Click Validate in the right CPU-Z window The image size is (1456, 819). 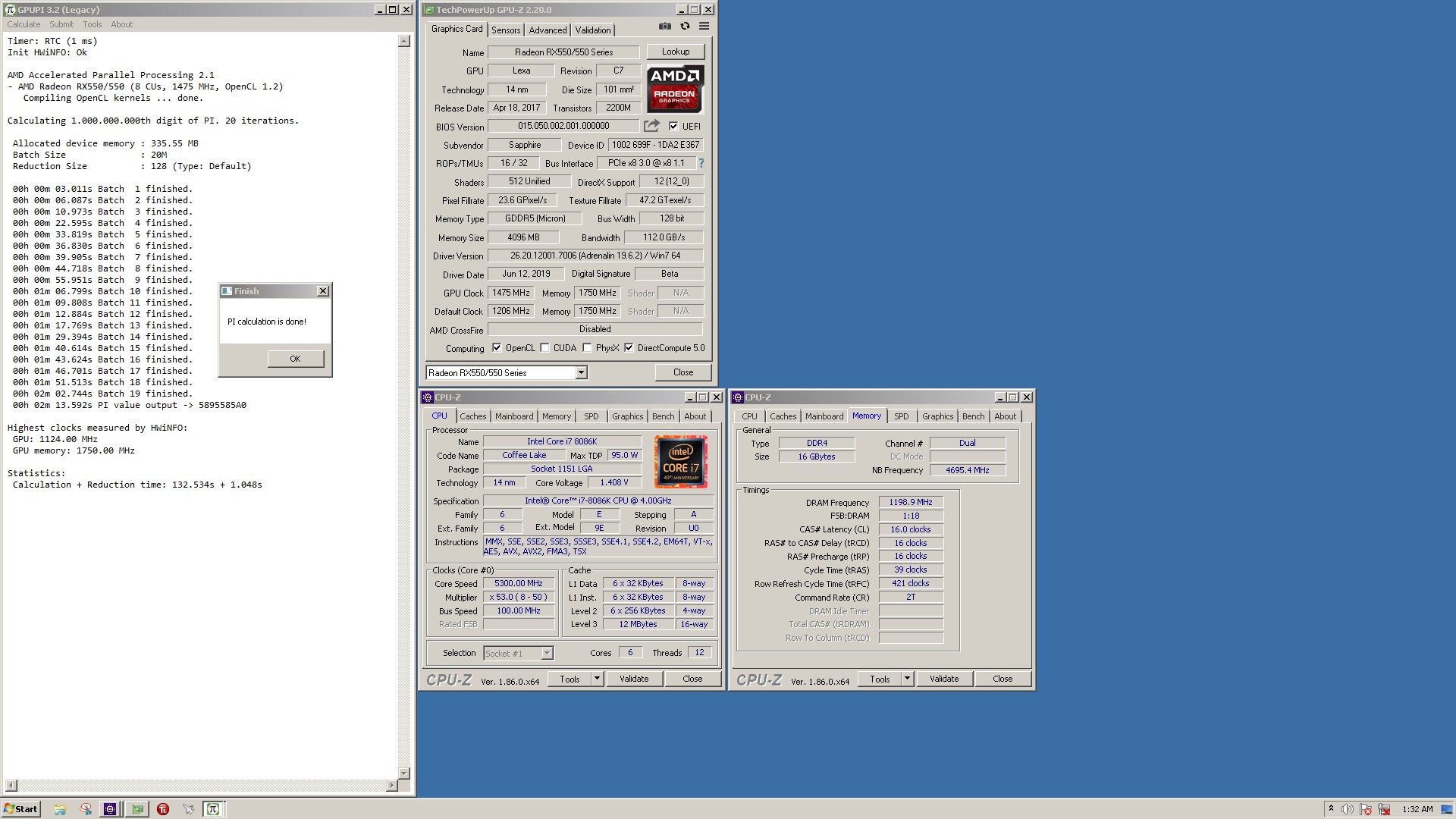(x=944, y=679)
